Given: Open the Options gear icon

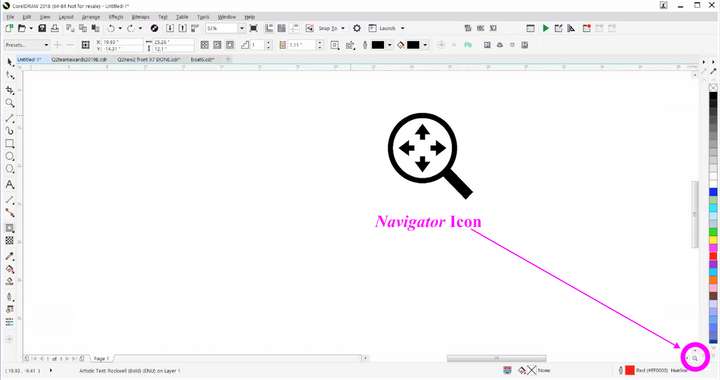Looking at the screenshot, I should [357, 28].
